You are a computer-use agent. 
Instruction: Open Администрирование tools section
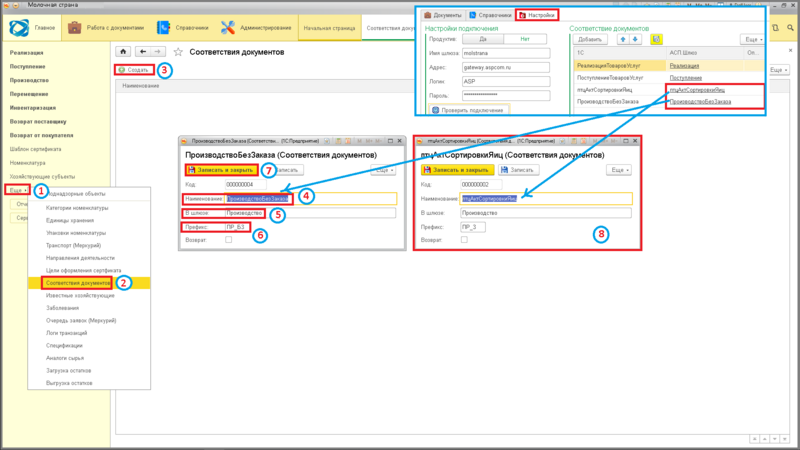coord(227,28)
